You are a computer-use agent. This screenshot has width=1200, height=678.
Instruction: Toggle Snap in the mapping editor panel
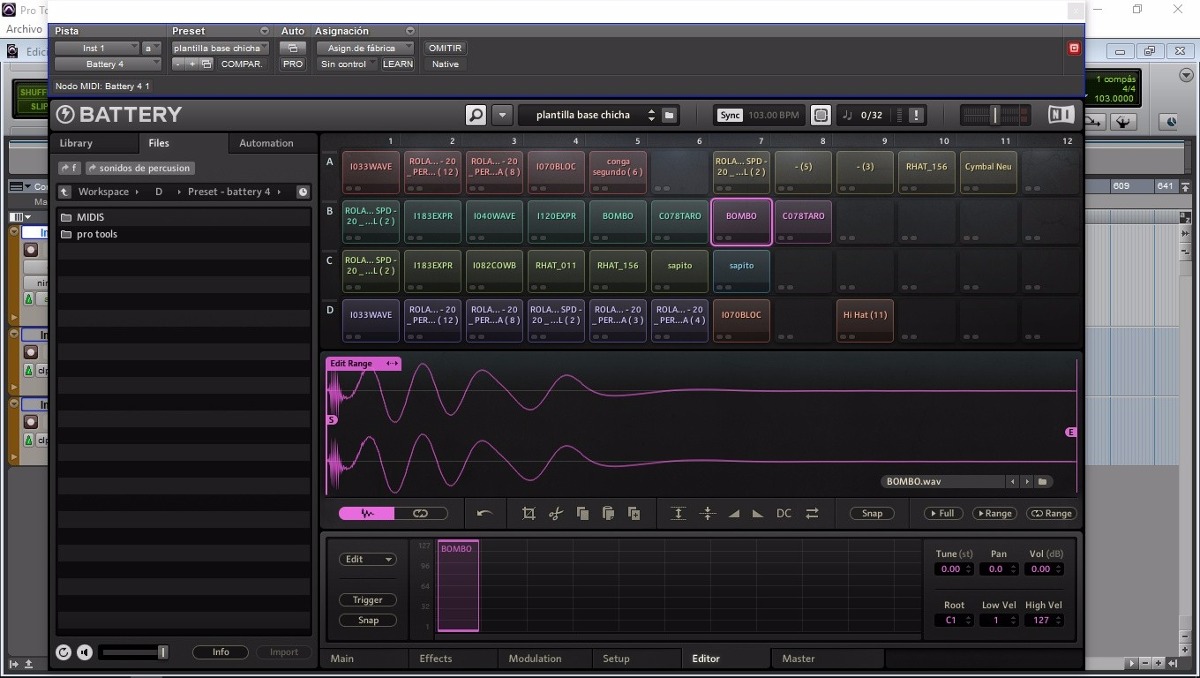point(368,620)
